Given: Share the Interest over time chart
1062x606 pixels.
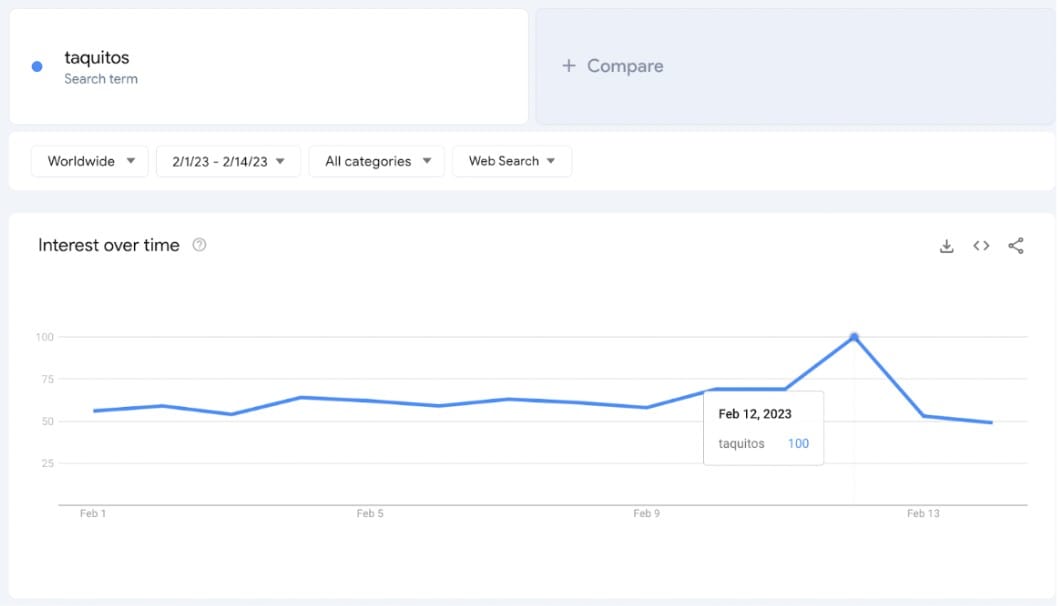Looking at the screenshot, I should (1015, 246).
